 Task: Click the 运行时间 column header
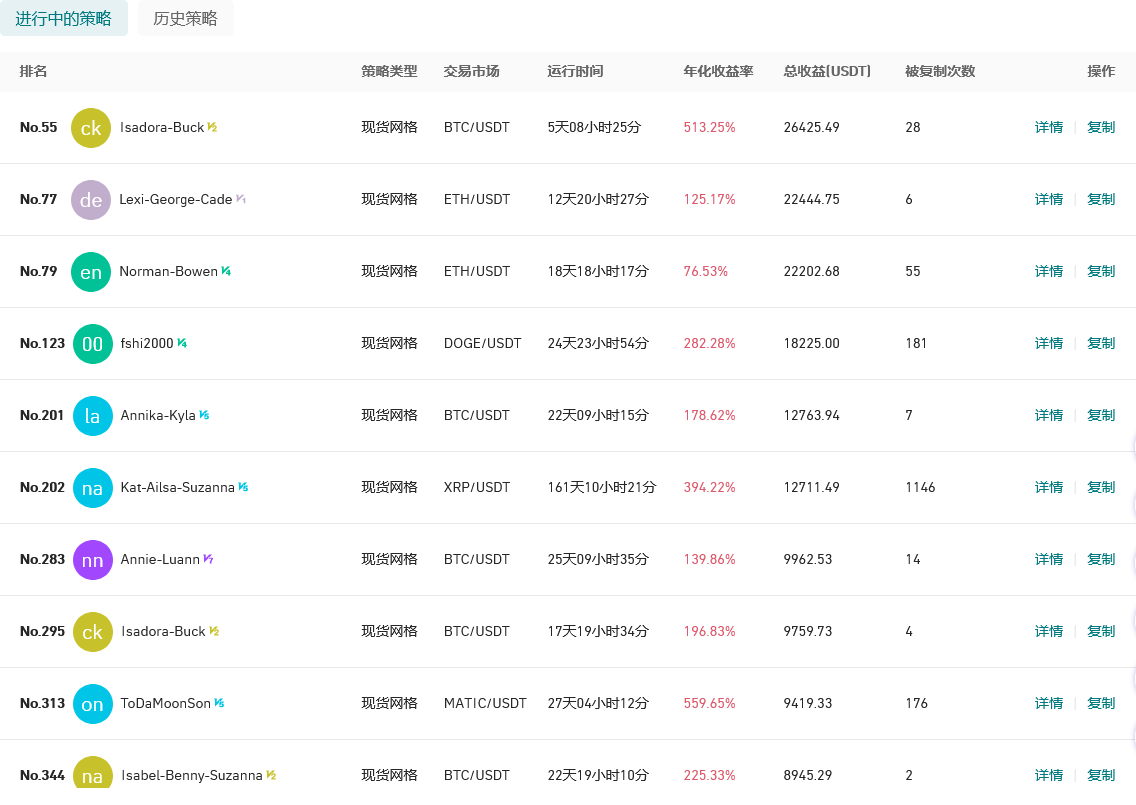click(x=575, y=71)
